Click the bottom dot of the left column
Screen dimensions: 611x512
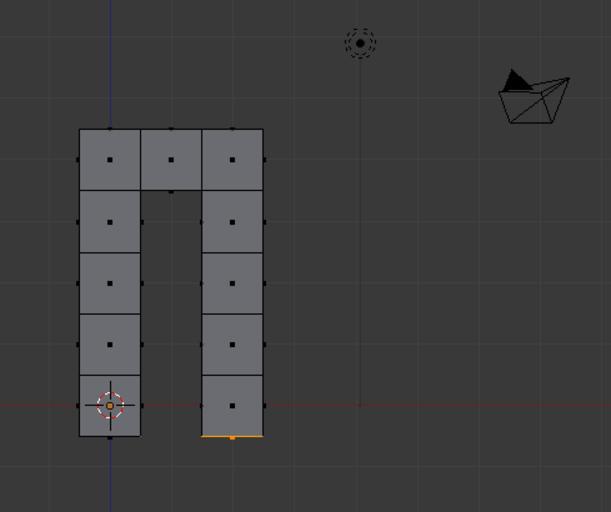point(110,437)
